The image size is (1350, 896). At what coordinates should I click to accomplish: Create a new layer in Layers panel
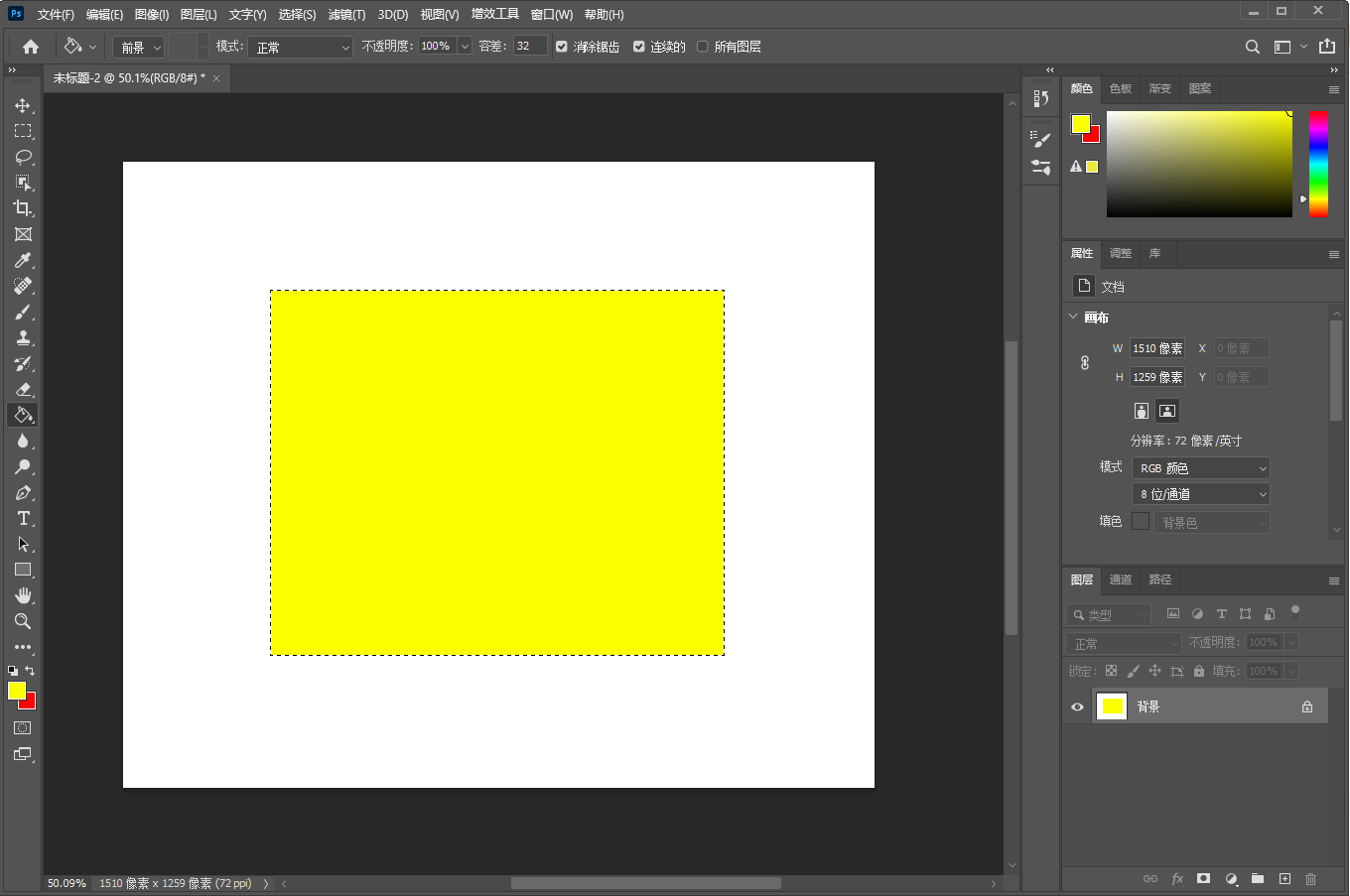(x=1284, y=879)
